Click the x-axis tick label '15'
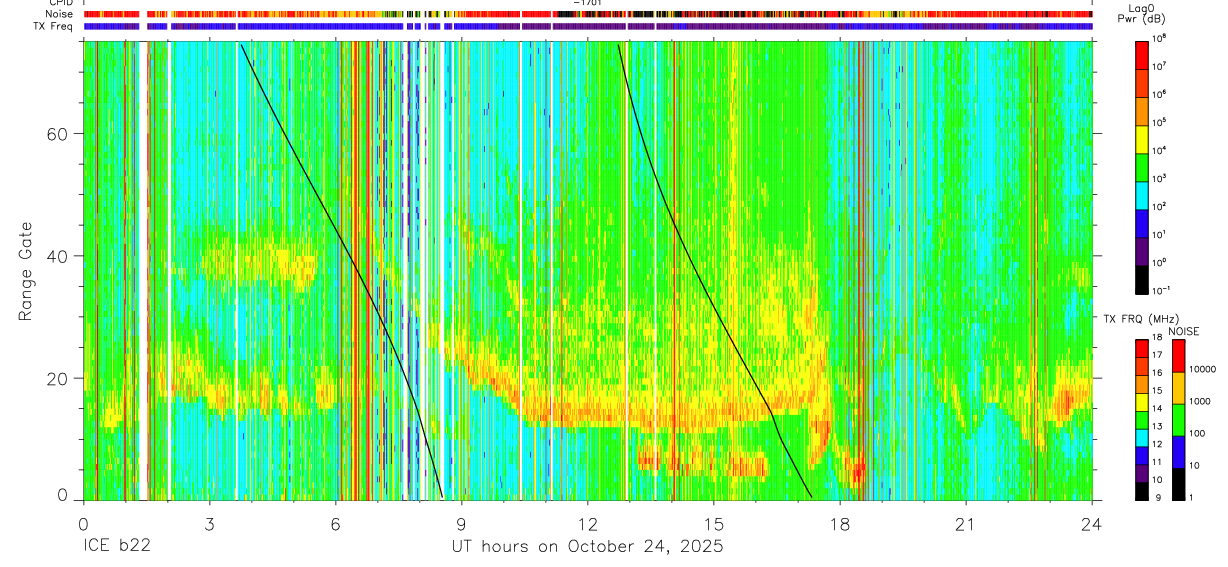Viewport: 1228px width, 567px height. point(714,524)
